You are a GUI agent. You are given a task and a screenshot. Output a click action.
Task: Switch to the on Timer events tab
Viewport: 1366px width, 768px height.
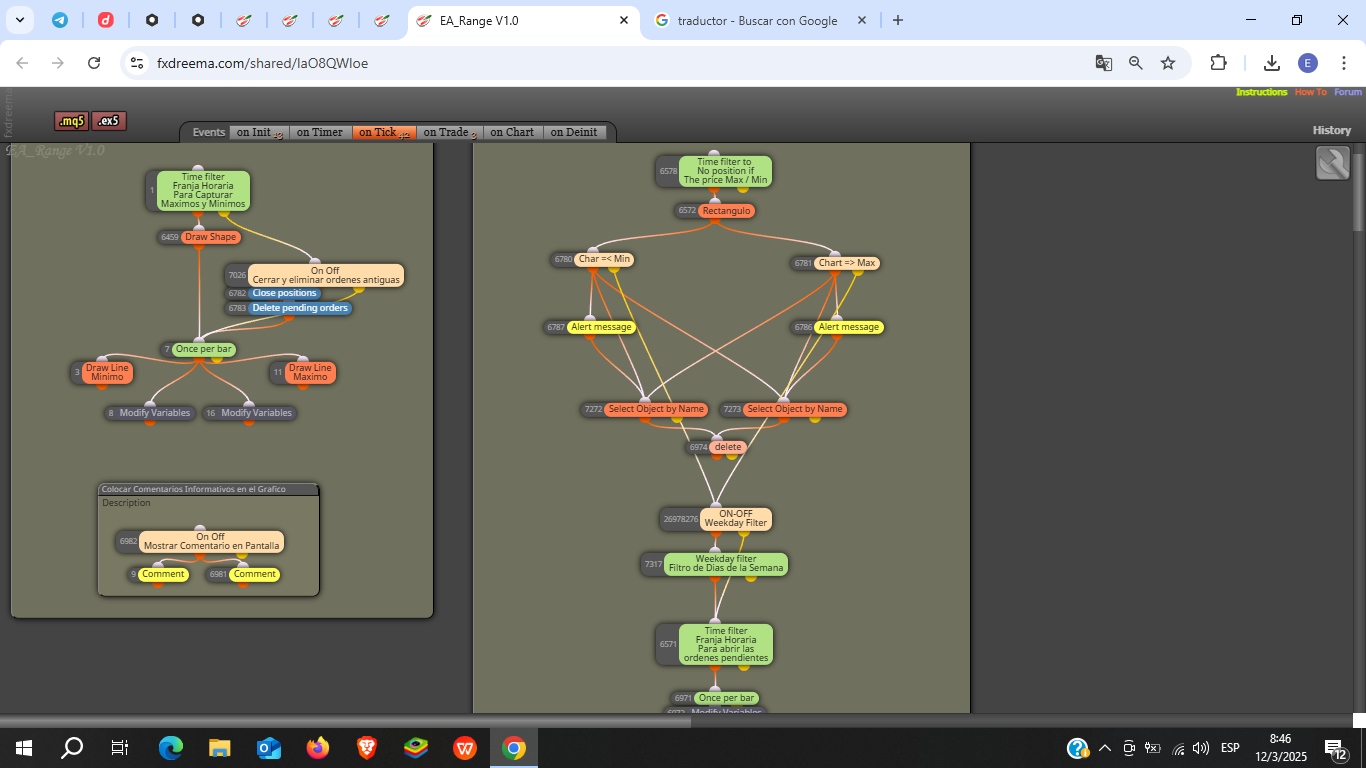coord(320,132)
